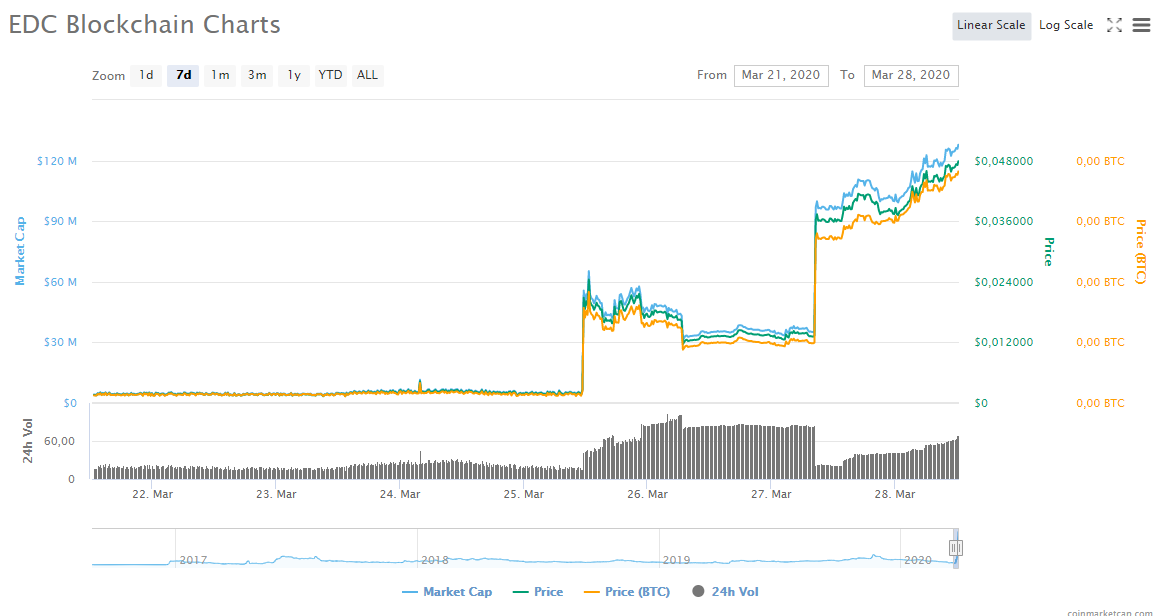Jump to 2018 in the navigator timeline

(x=435, y=560)
